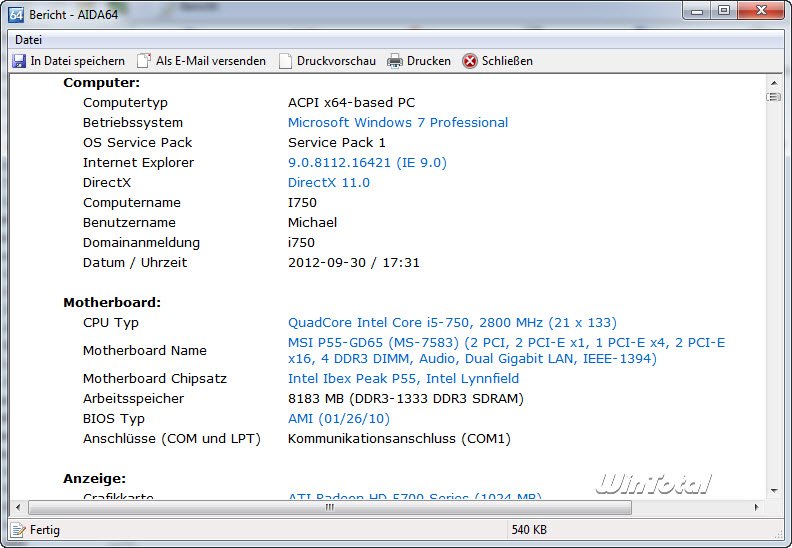792x548 pixels.
Task: Click the red Schließen close icon
Action: point(470,61)
